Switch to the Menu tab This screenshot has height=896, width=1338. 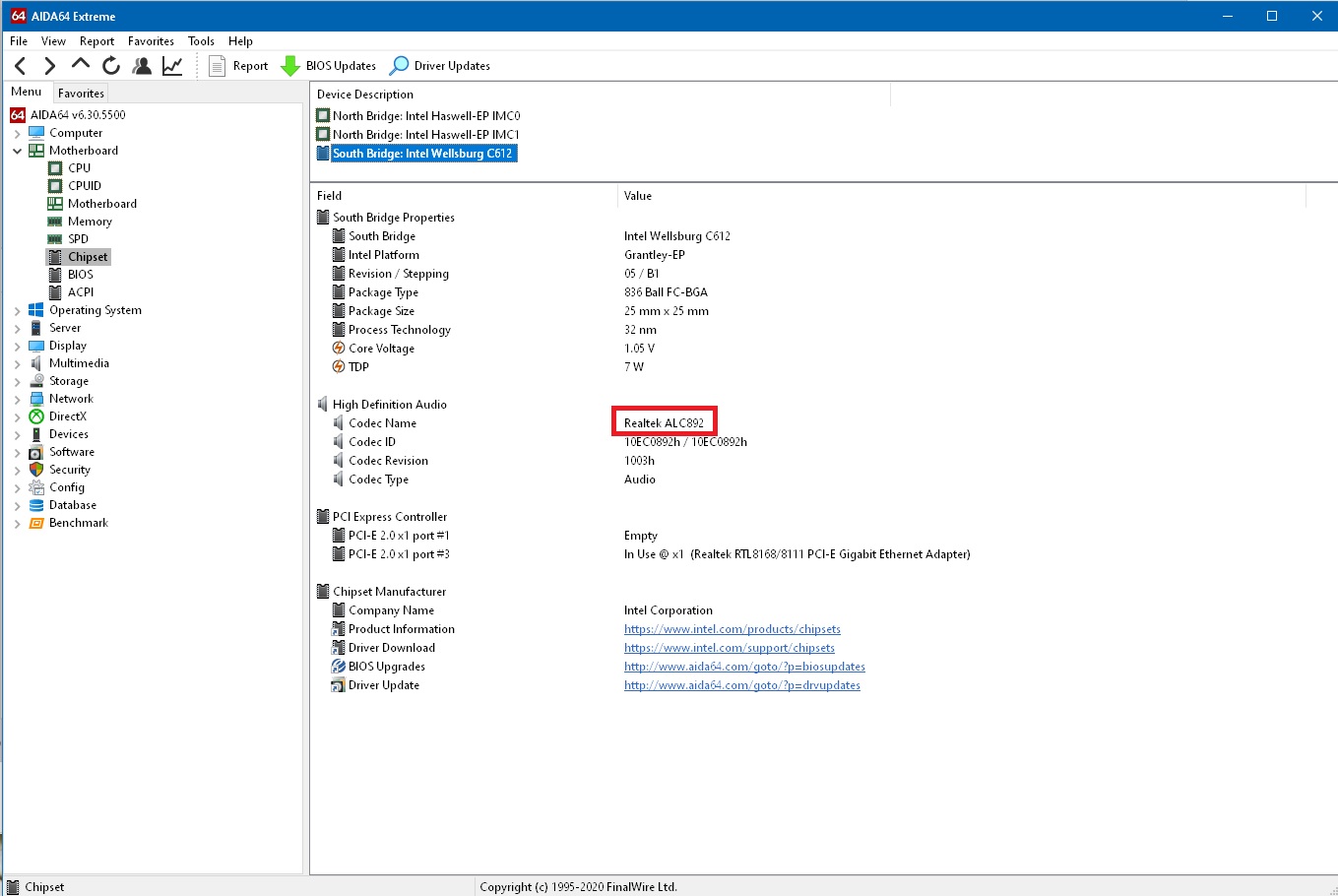pyautogui.click(x=27, y=92)
